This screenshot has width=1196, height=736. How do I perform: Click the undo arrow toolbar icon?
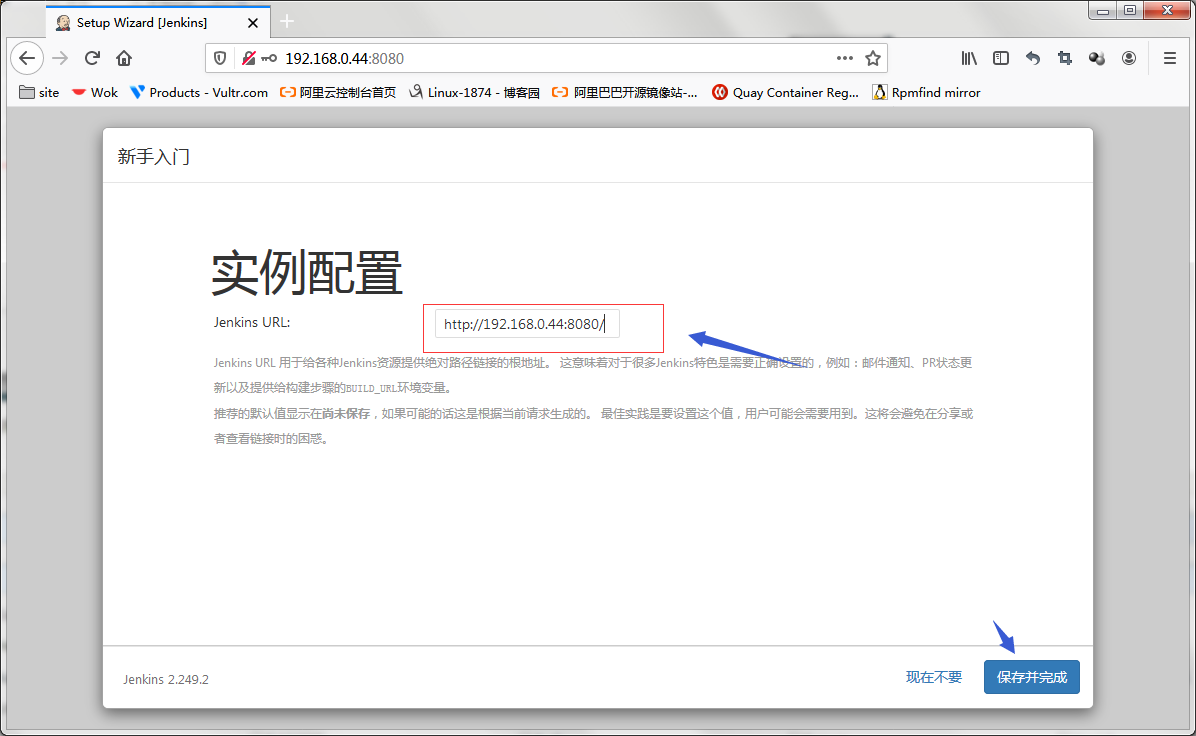(x=1033, y=58)
